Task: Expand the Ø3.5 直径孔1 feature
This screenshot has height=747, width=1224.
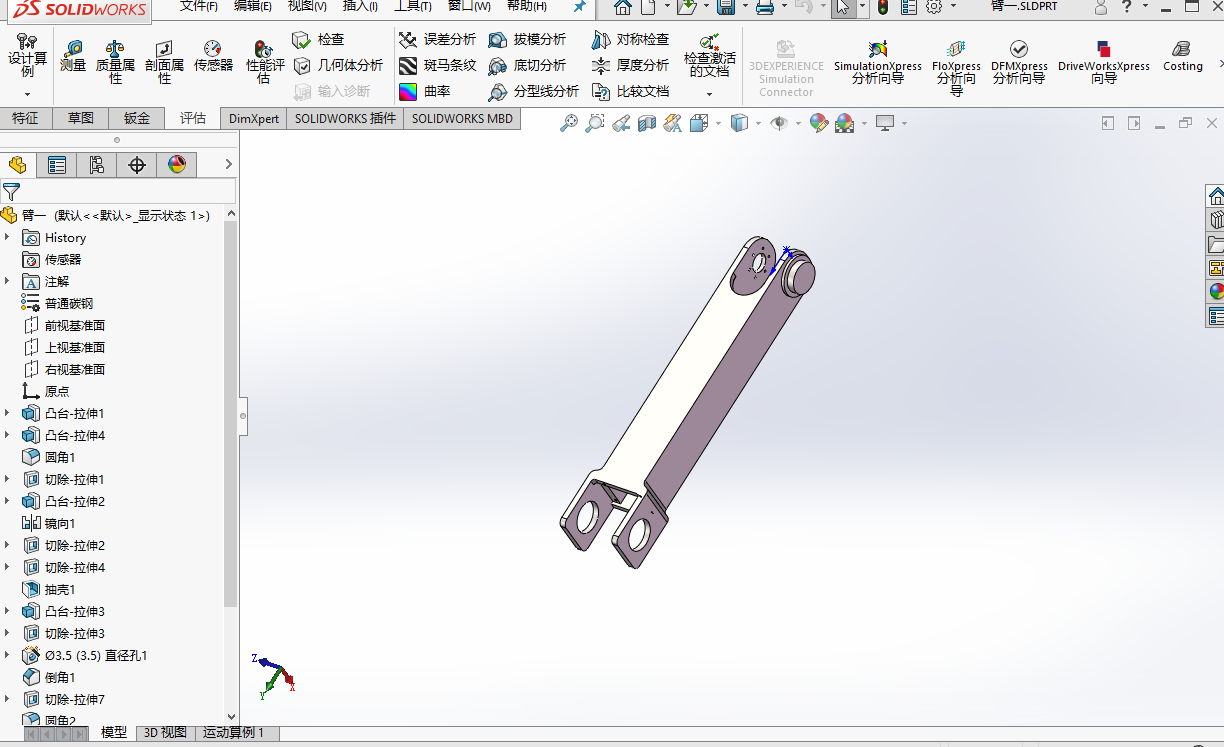Action: coord(8,655)
